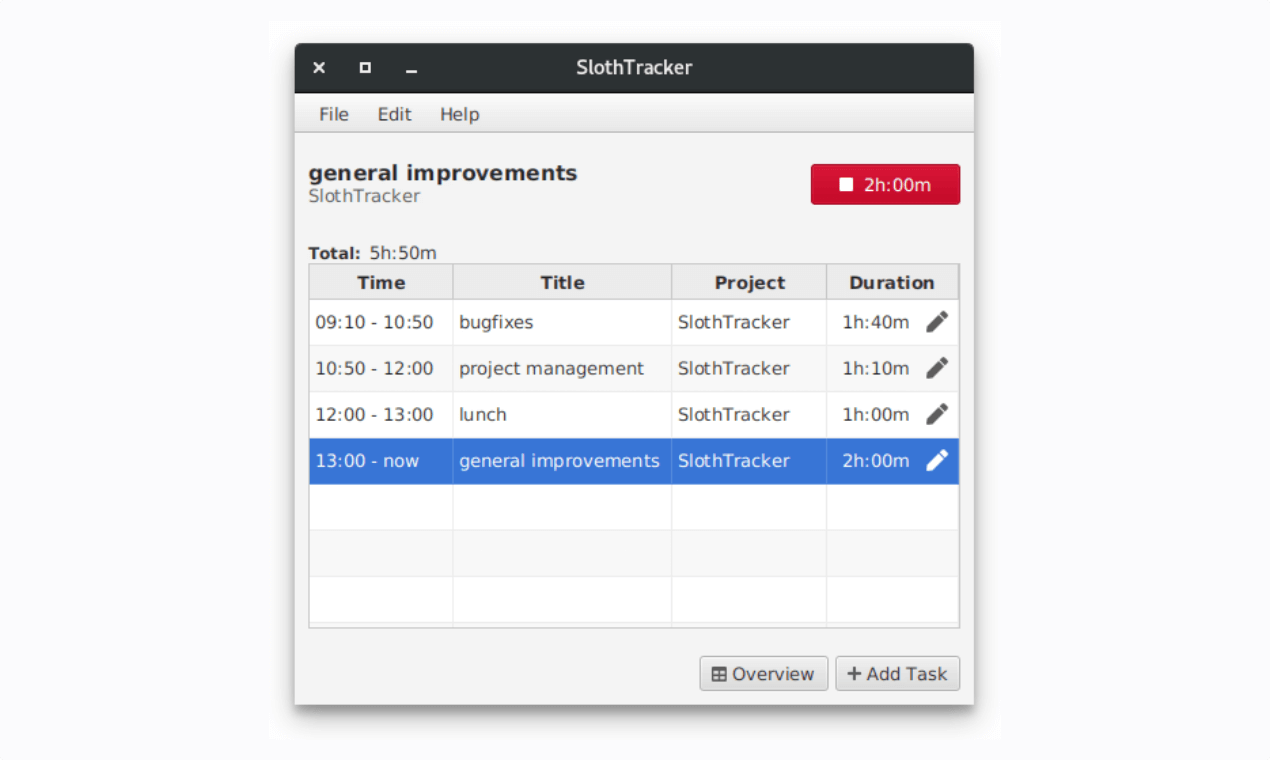Open the Overview window
1270x760 pixels.
click(x=764, y=674)
